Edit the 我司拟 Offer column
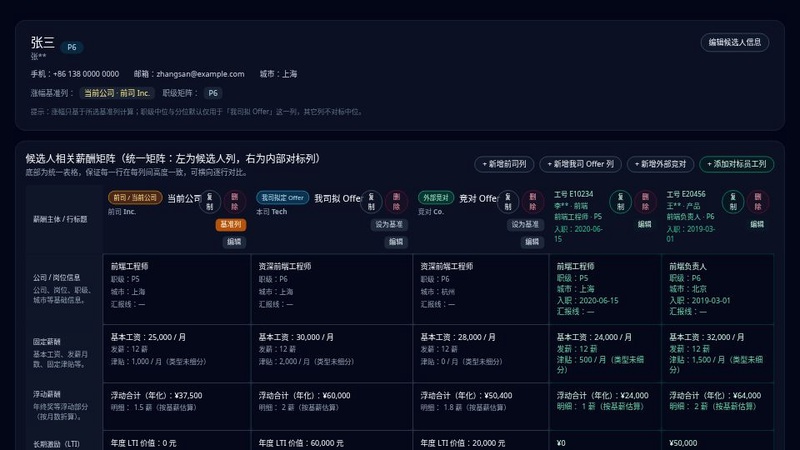Image resolution: width=800 pixels, height=450 pixels. tap(396, 242)
